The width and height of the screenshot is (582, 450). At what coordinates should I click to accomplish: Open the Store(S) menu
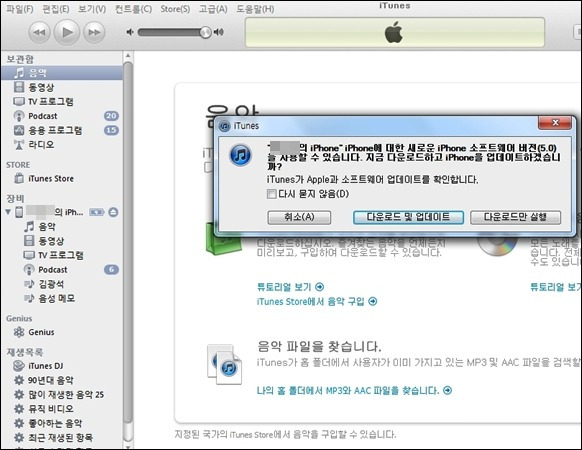pos(175,9)
